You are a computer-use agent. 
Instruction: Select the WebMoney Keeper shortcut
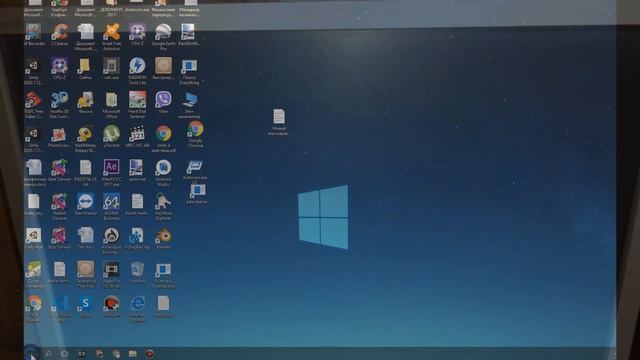pyautogui.click(x=85, y=139)
